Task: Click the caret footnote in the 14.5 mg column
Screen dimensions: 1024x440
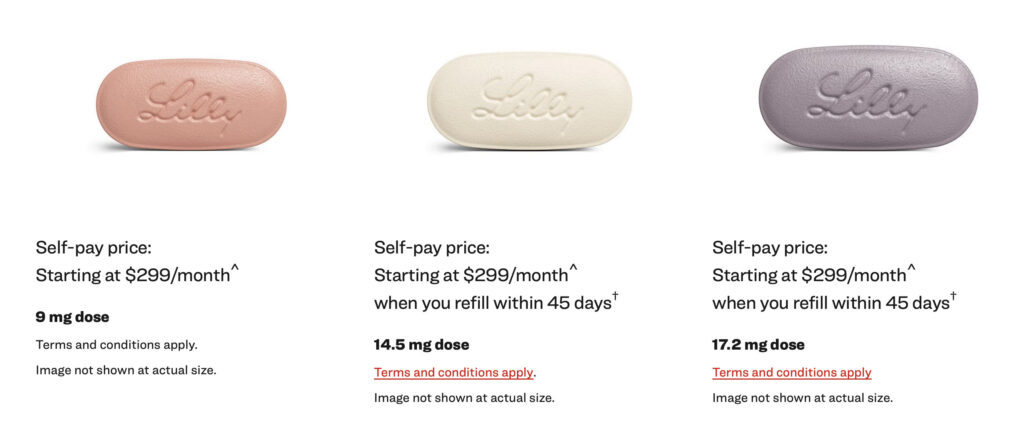Action: [573, 268]
